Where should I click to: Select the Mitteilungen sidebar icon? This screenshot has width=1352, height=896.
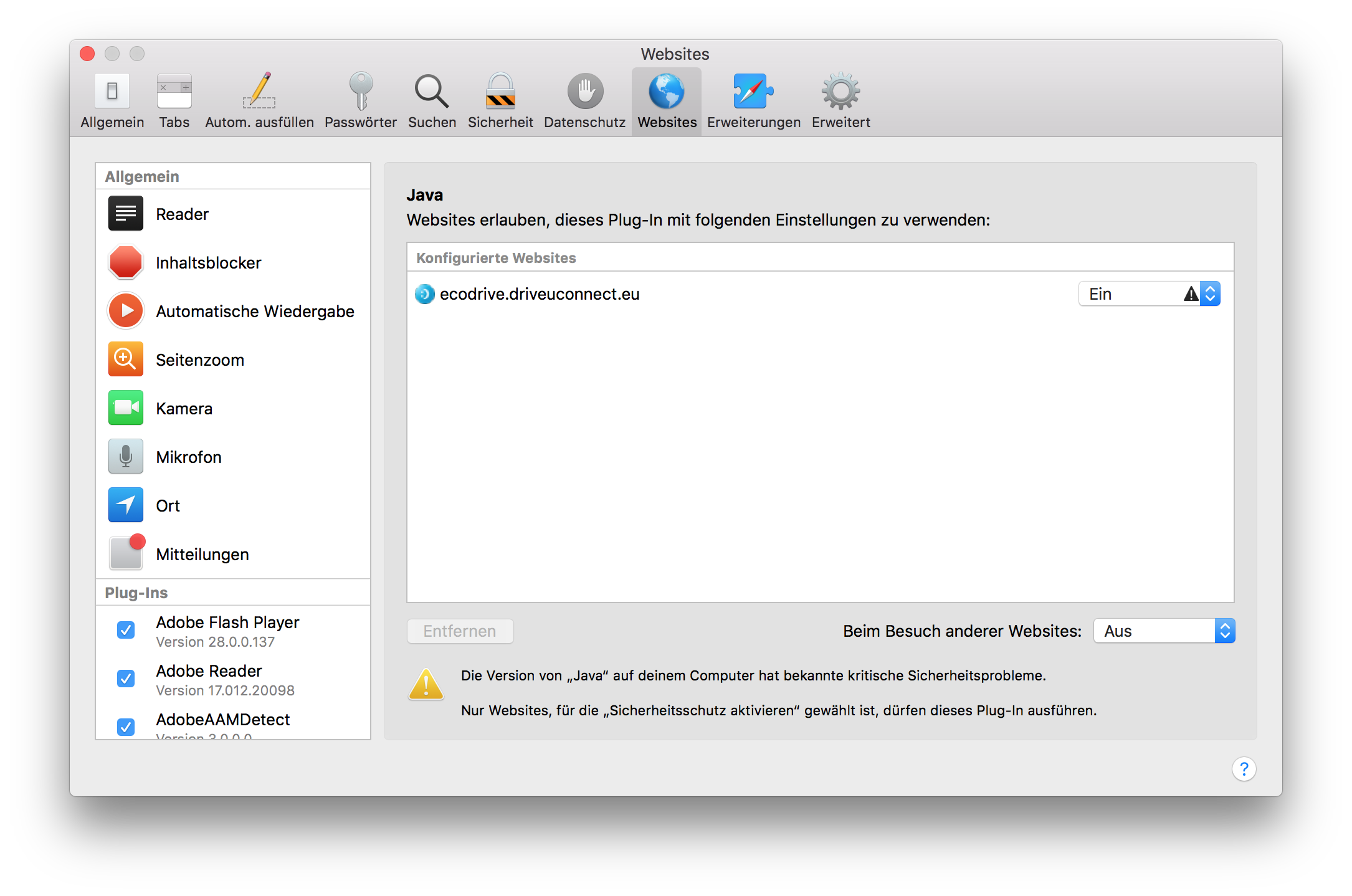(126, 553)
